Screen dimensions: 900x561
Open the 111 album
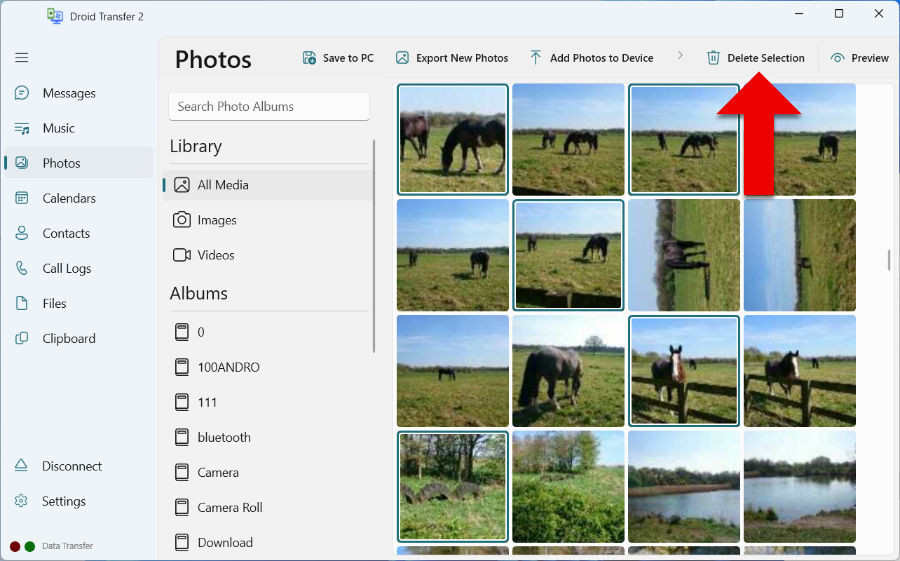pos(207,402)
